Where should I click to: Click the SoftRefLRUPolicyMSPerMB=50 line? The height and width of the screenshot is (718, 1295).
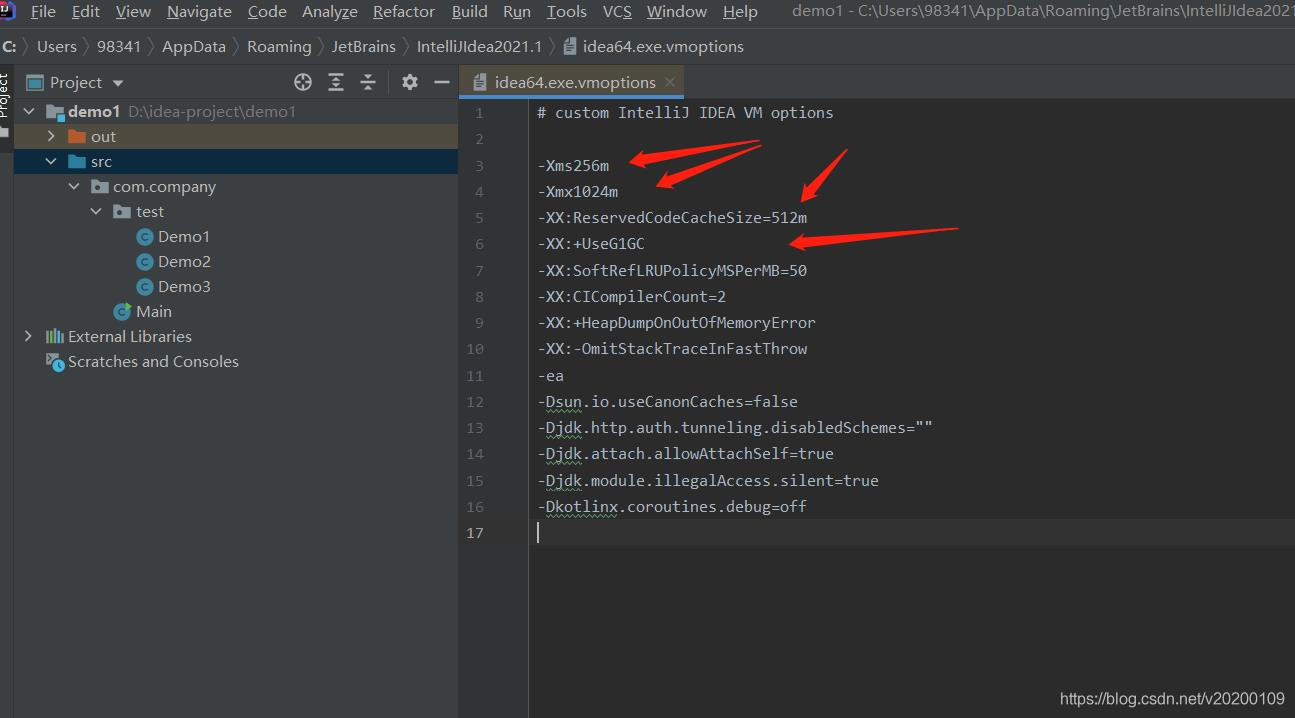(672, 271)
